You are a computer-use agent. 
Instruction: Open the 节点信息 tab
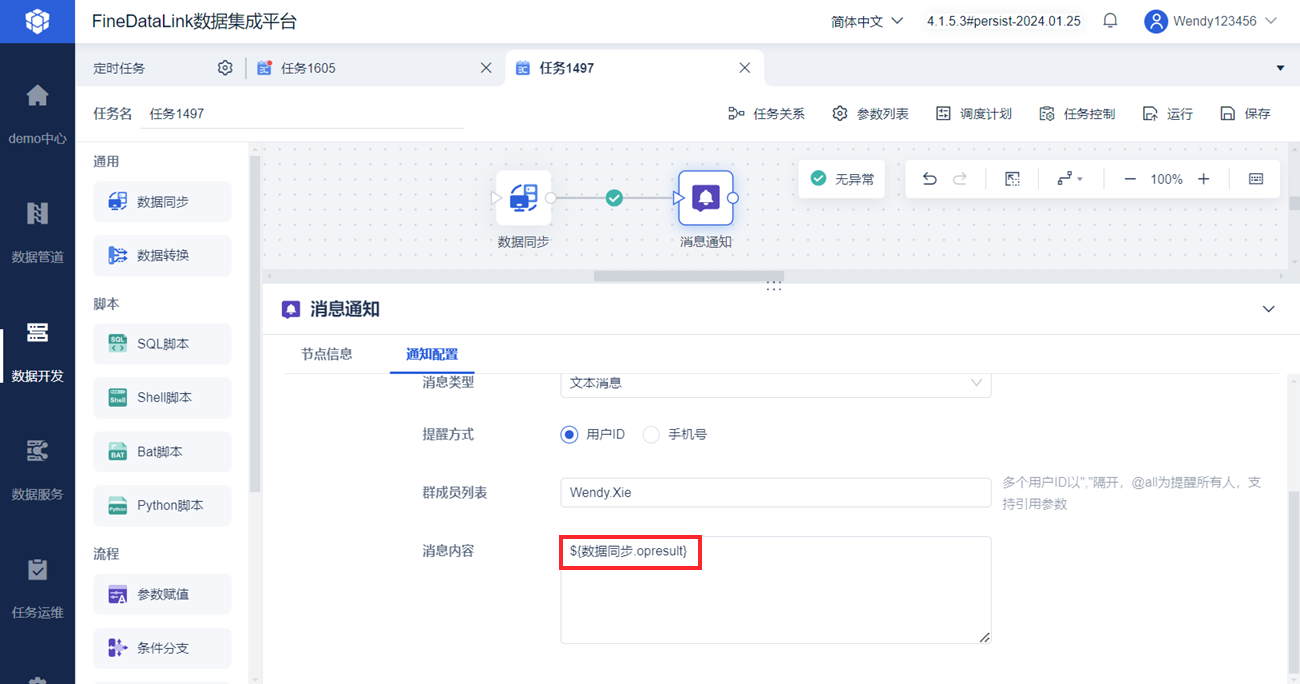[327, 354]
